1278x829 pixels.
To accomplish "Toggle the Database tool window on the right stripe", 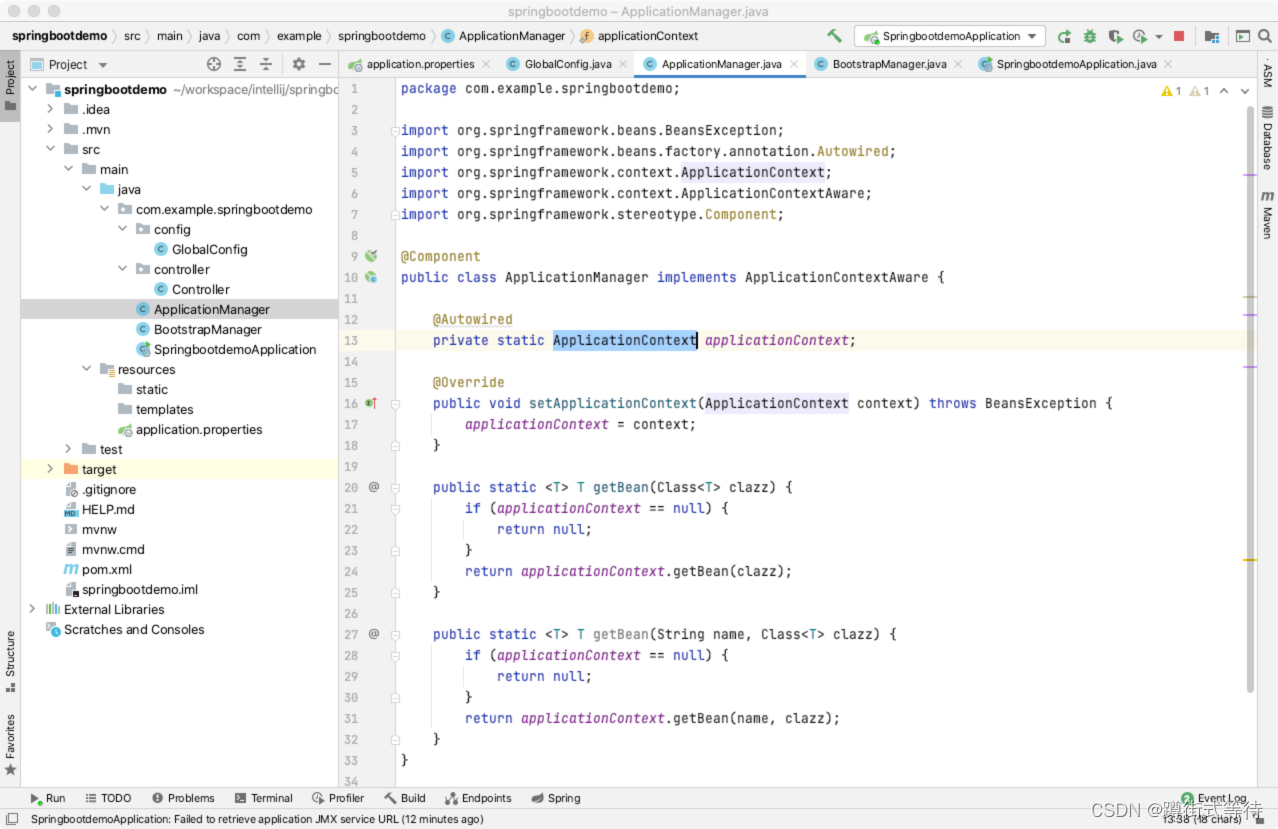I will click(1267, 138).
